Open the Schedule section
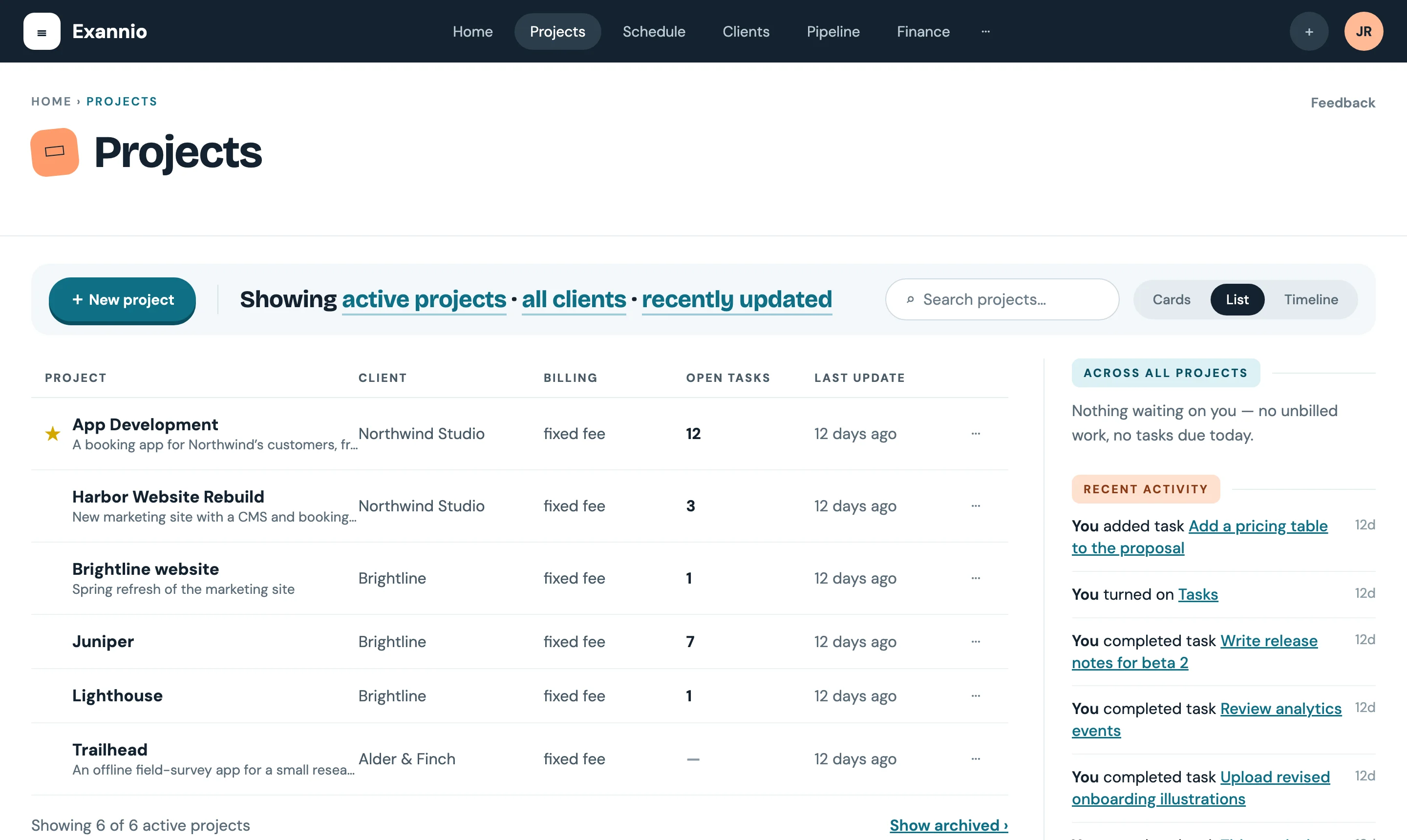The height and width of the screenshot is (840, 1407). (653, 31)
